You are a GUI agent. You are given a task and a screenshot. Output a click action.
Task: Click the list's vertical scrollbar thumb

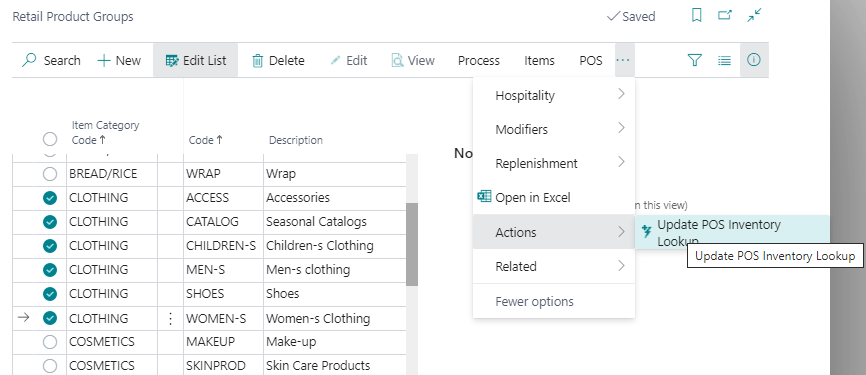pos(412,244)
